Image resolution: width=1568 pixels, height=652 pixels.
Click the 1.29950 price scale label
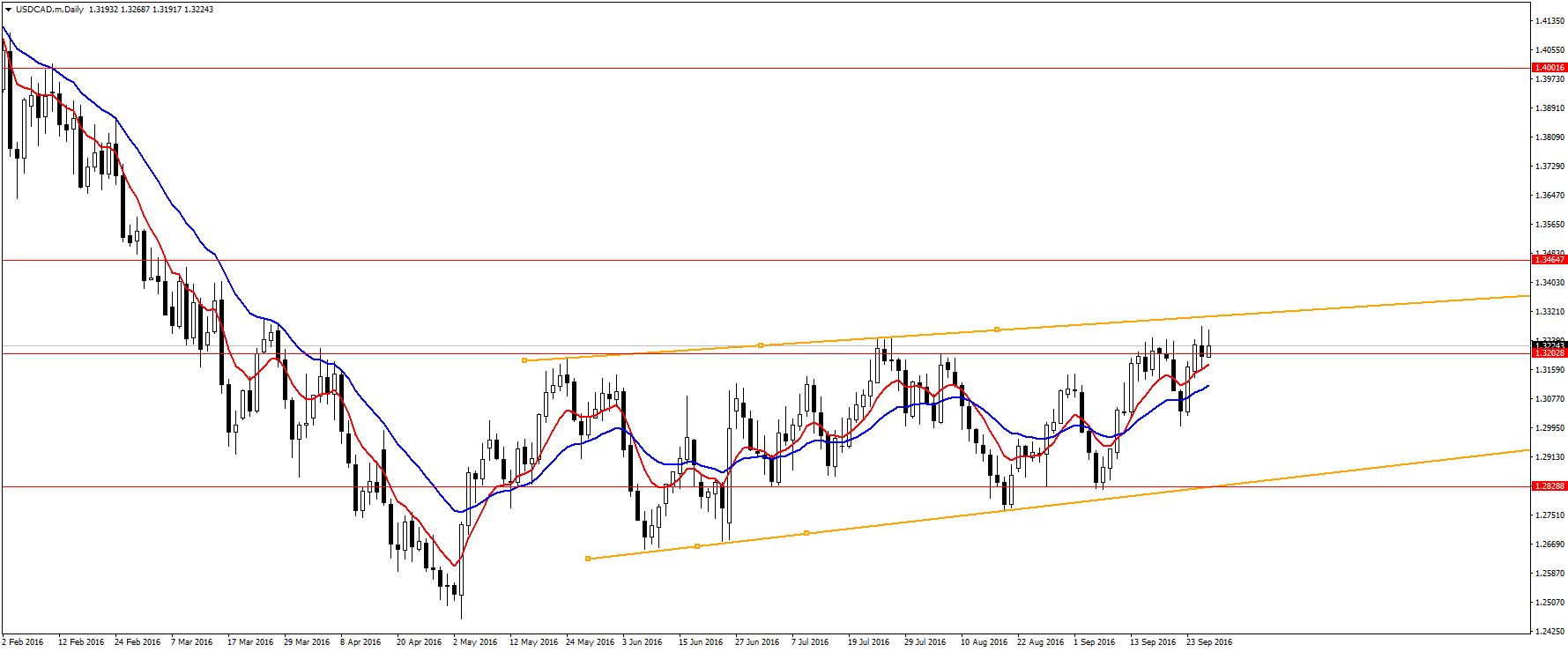pyautogui.click(x=1550, y=428)
